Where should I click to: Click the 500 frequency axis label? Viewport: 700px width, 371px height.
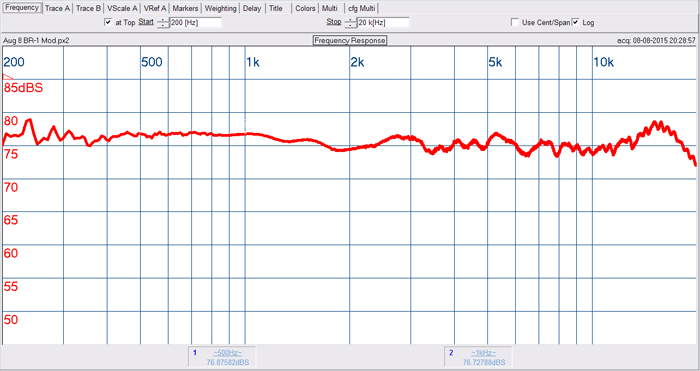(x=152, y=63)
